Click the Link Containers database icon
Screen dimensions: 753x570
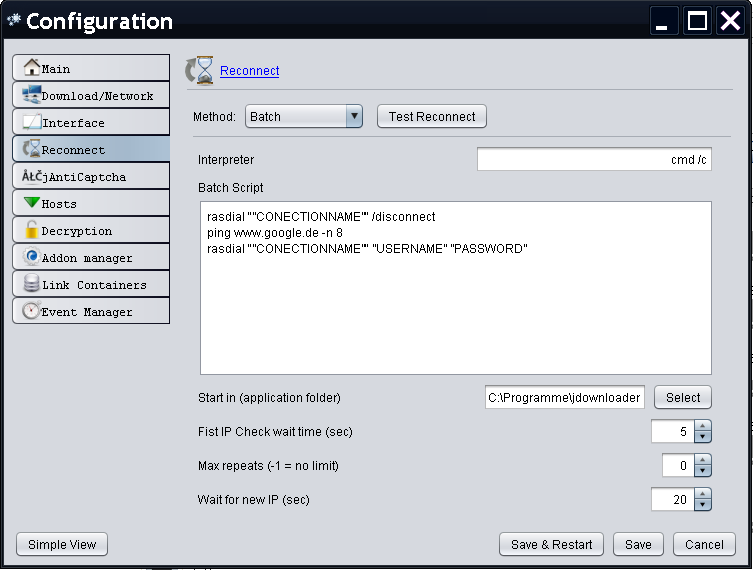point(31,284)
